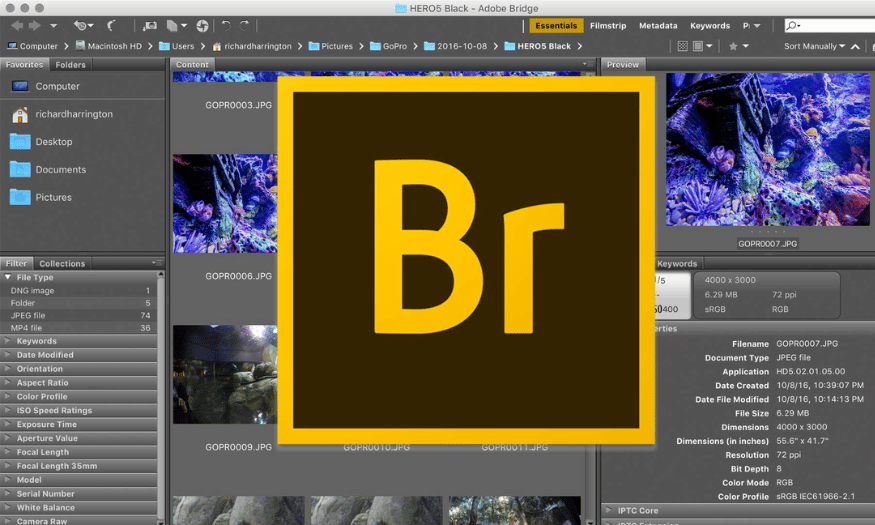The image size is (875, 525).
Task: Select the GOPR0009.JPG rocks thumbnail
Action: [225, 374]
